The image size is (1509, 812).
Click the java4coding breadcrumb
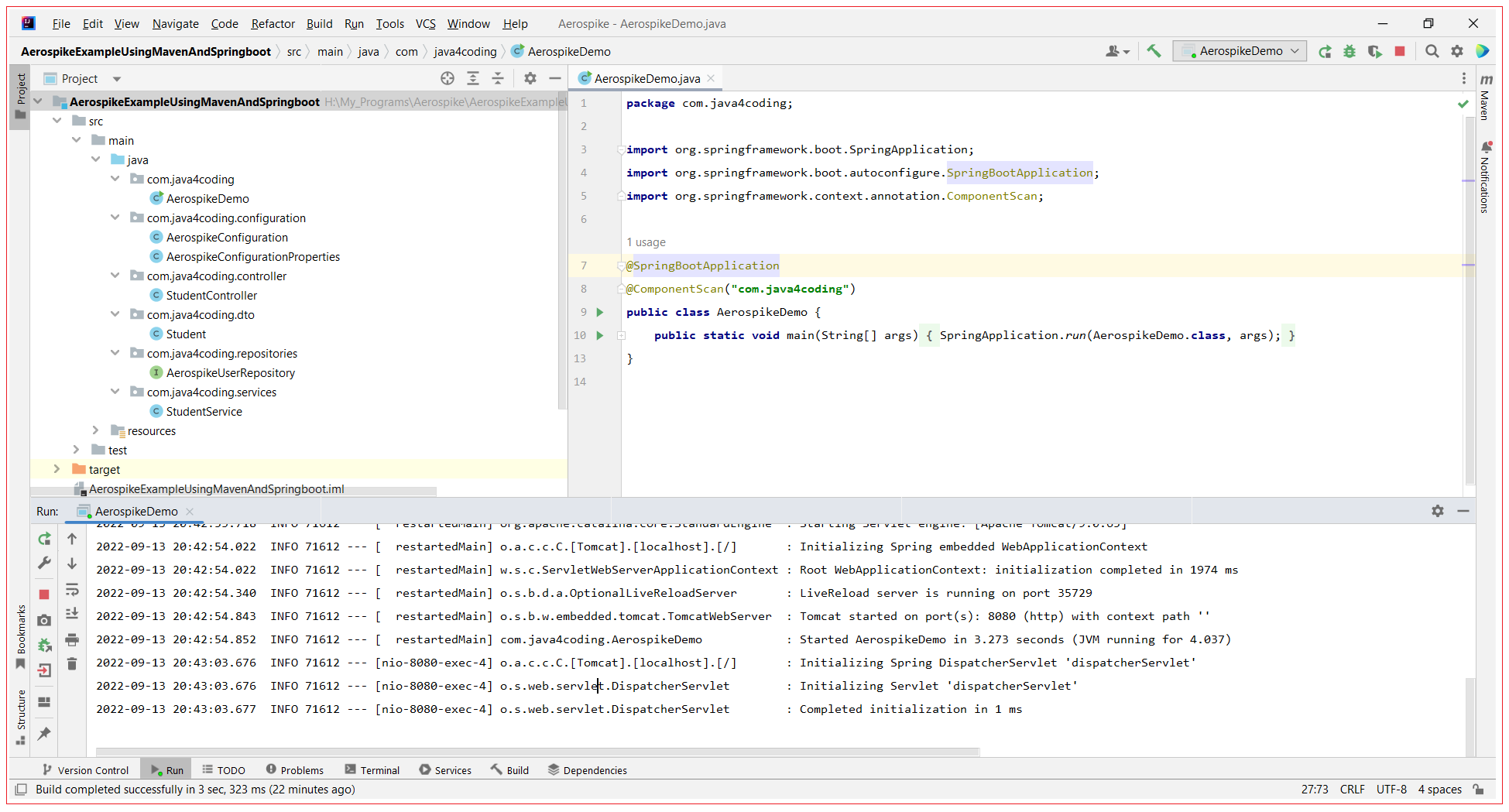point(465,52)
